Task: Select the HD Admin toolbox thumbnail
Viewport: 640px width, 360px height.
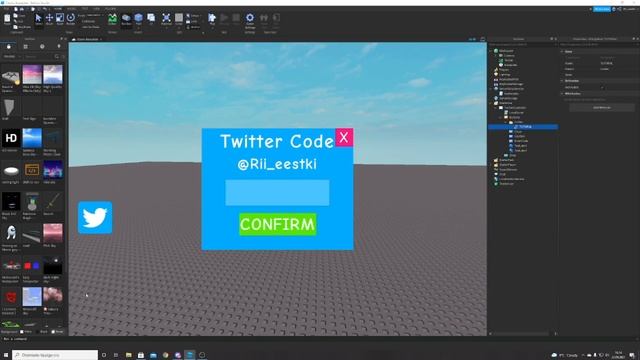Action: point(11,138)
